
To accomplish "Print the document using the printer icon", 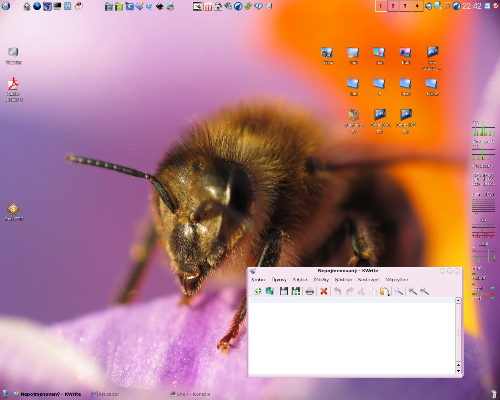I will point(310,291).
